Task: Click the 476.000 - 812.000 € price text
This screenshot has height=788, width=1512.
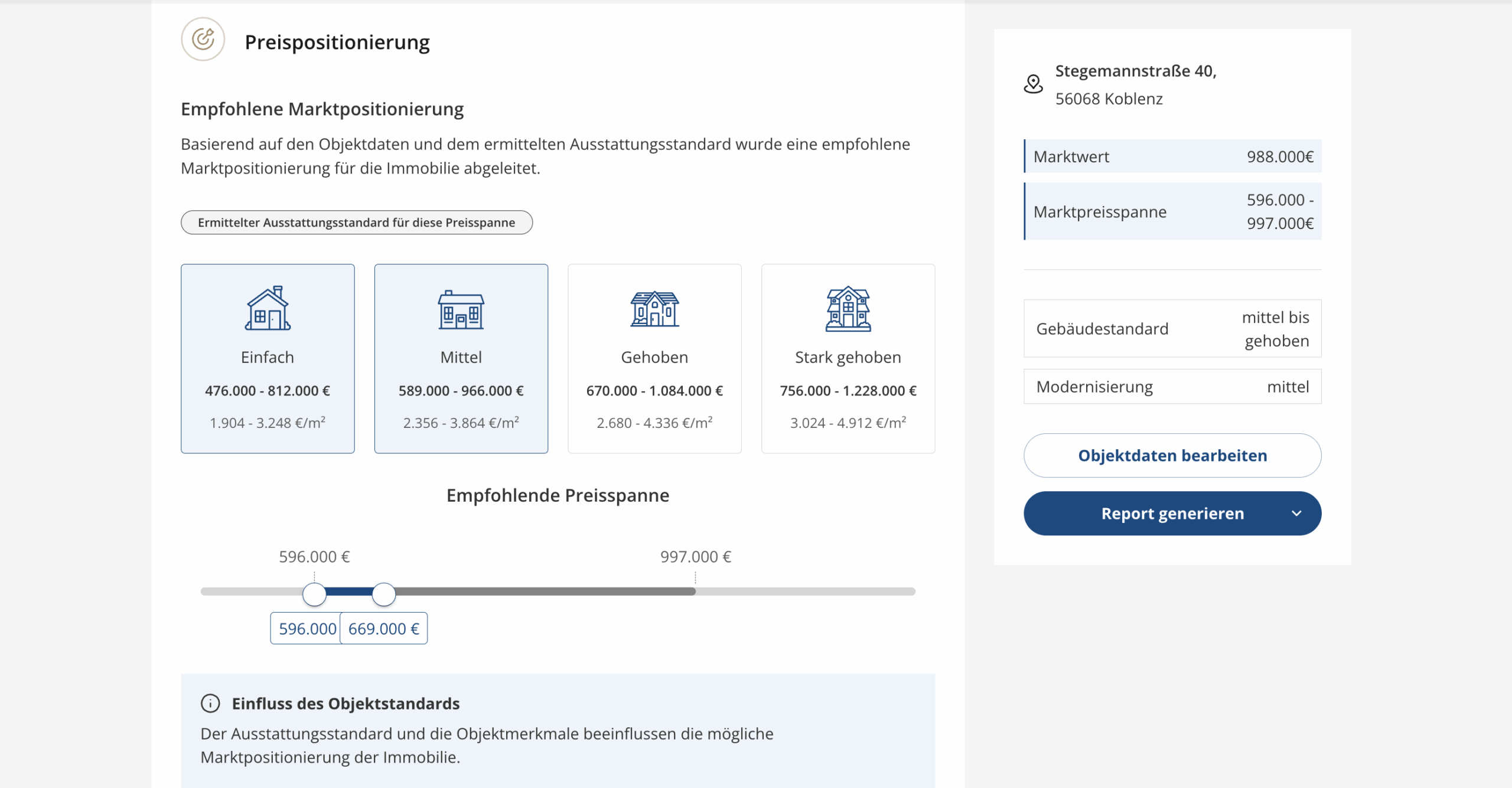Action: [x=268, y=391]
